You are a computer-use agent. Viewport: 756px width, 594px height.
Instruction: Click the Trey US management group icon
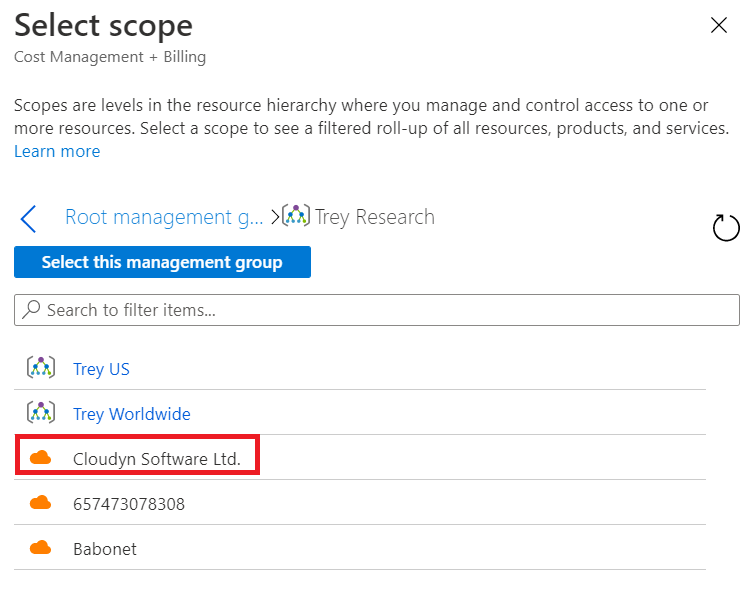coord(40,368)
